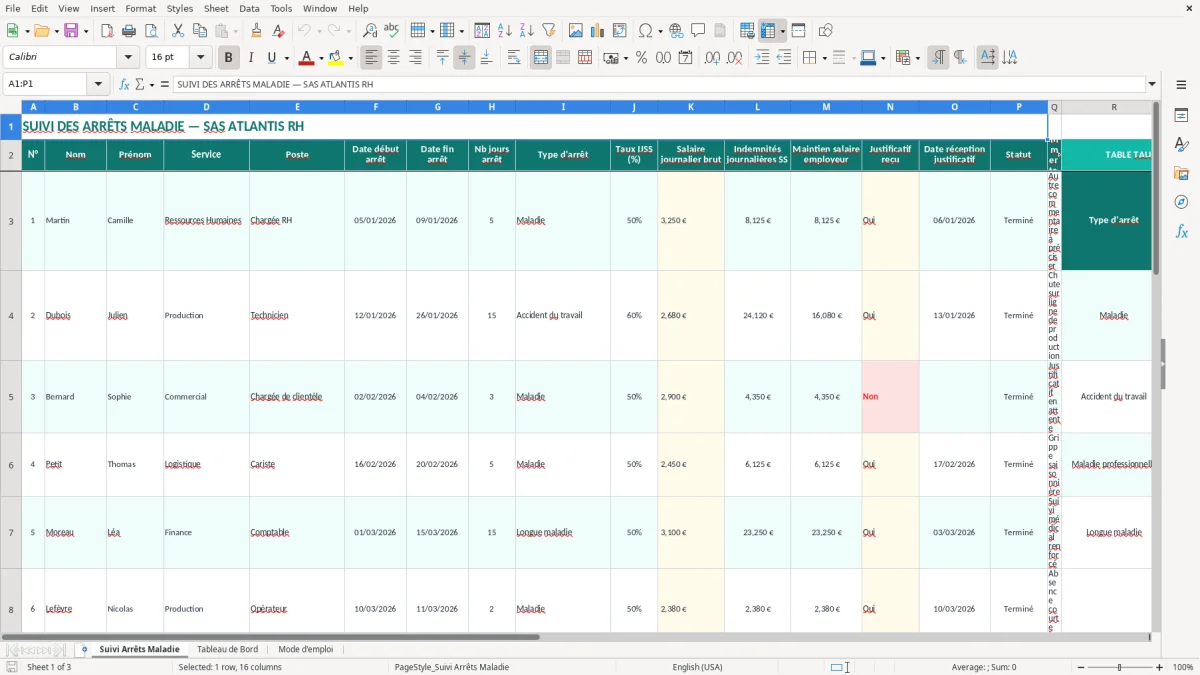This screenshot has width=1200, height=675.
Task: Select the Clone Formatting paintbrush
Action: coord(256,31)
